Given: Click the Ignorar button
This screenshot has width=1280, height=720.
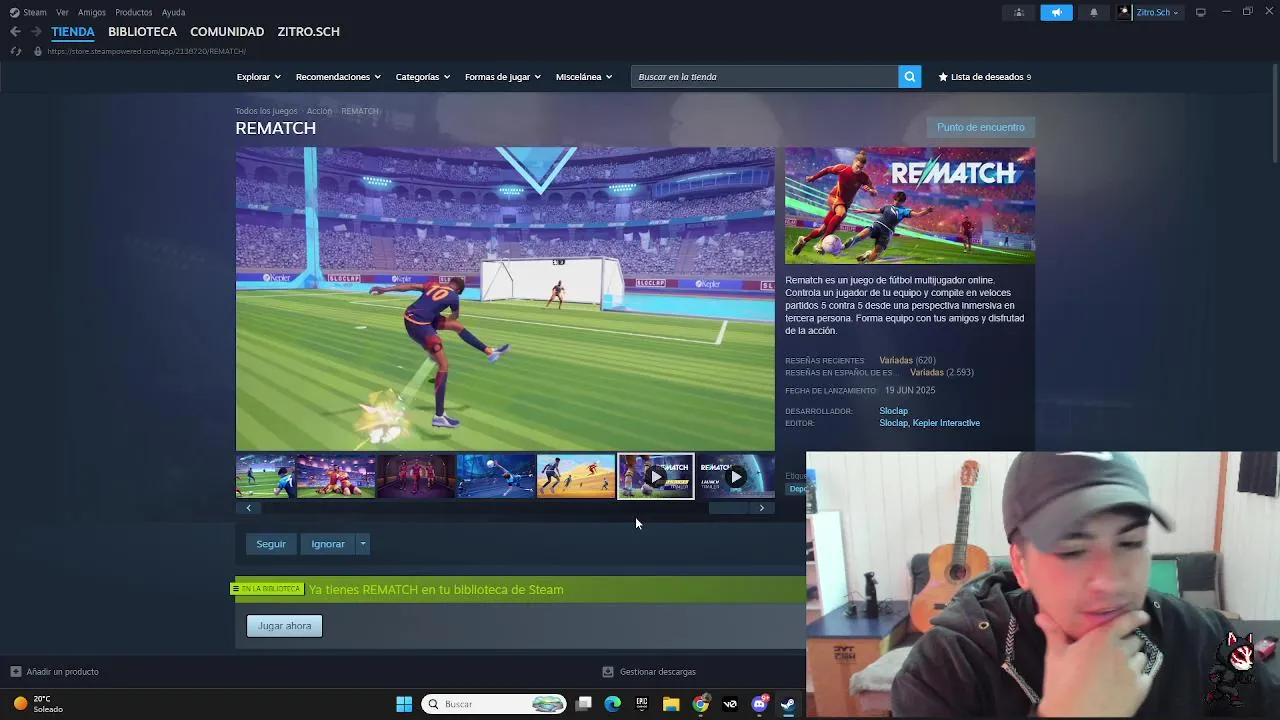Looking at the screenshot, I should [328, 544].
